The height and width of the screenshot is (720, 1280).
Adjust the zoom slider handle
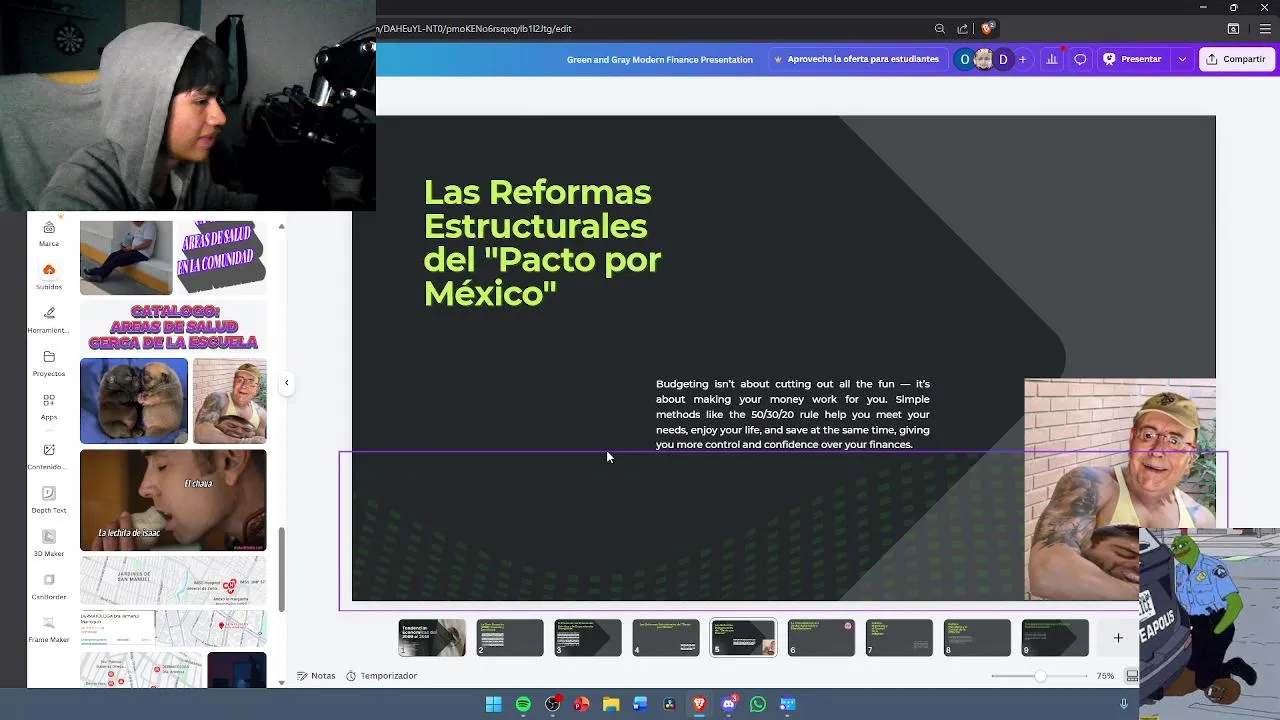click(x=1041, y=676)
